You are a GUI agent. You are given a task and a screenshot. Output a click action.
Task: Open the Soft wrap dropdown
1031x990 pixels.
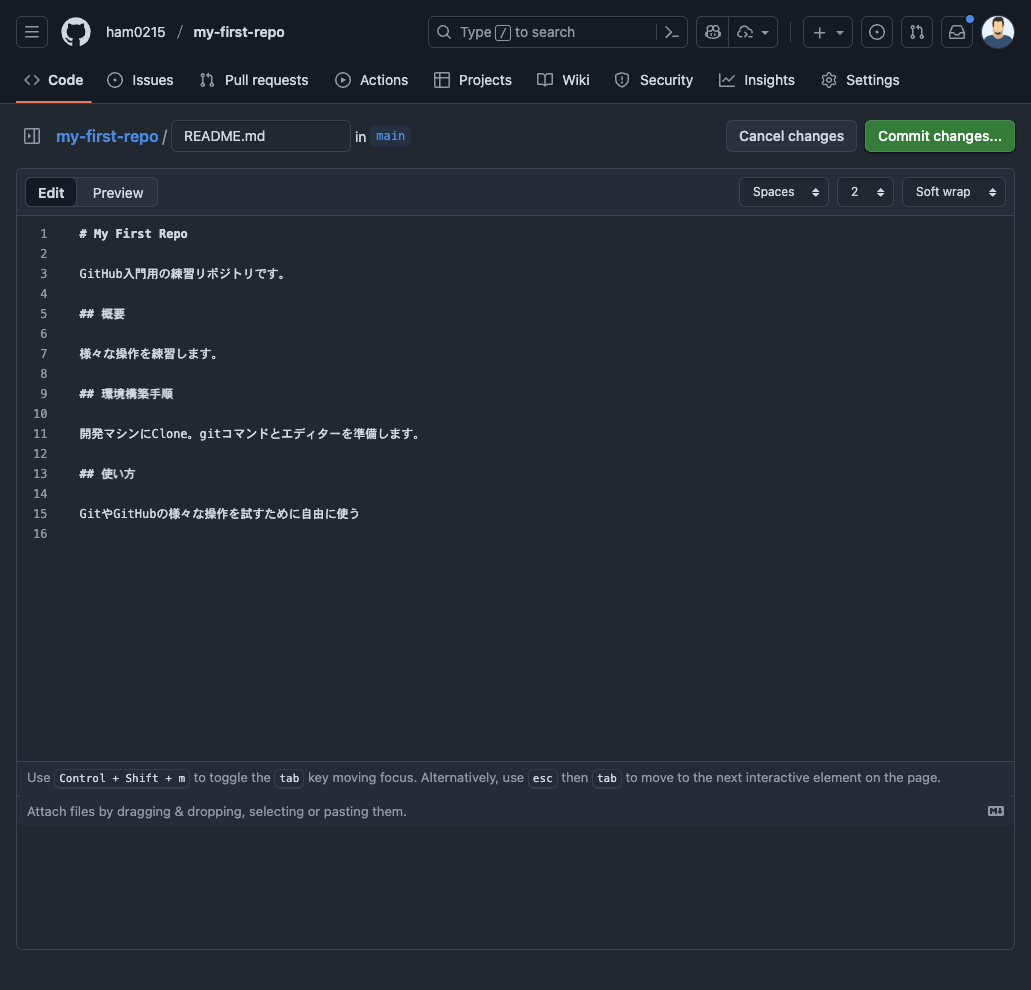pos(953,191)
